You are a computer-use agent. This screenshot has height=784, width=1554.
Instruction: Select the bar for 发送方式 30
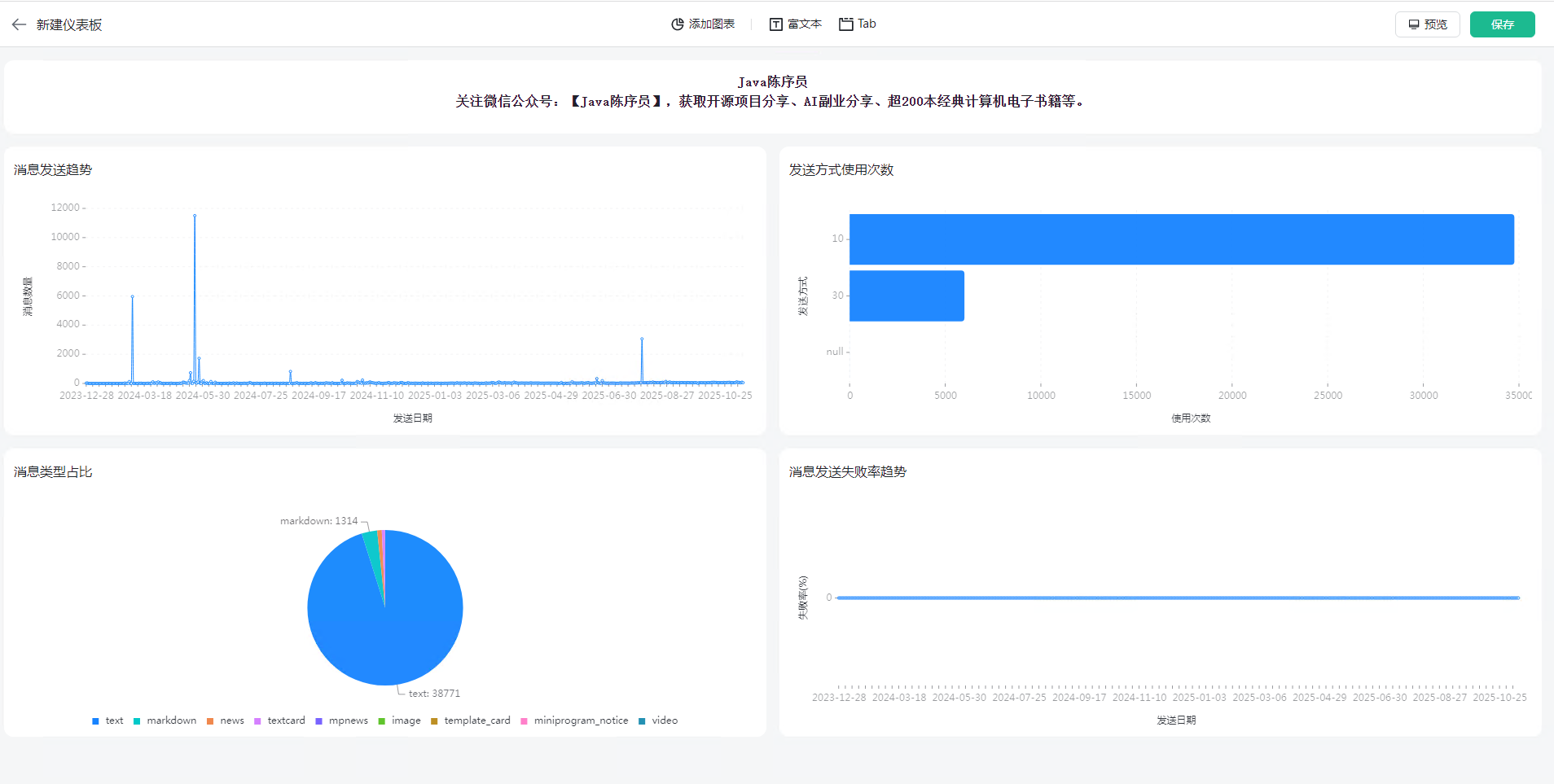pyautogui.click(x=906, y=296)
